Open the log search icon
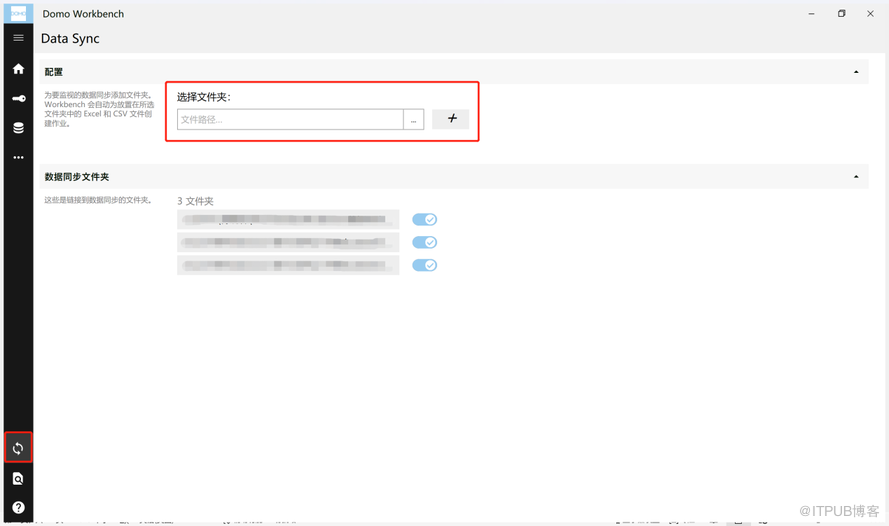Screen dimensions: 889x526 click(x=18, y=479)
